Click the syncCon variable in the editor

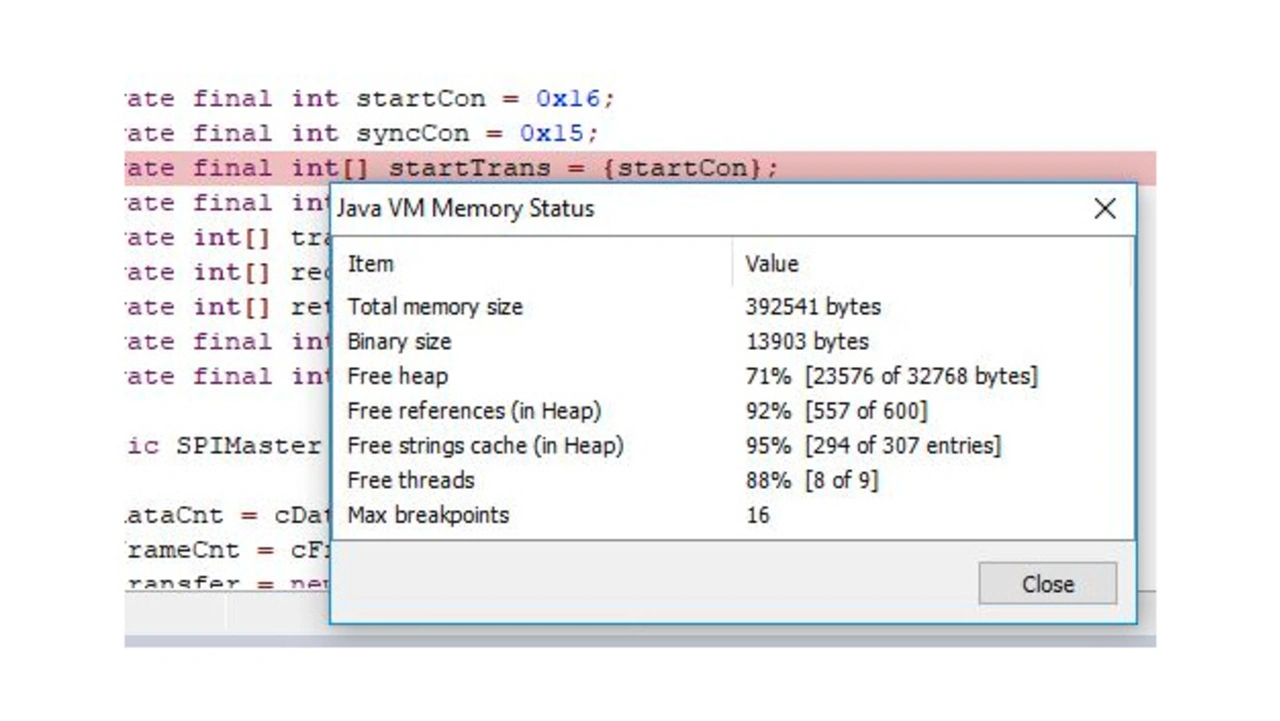[412, 133]
